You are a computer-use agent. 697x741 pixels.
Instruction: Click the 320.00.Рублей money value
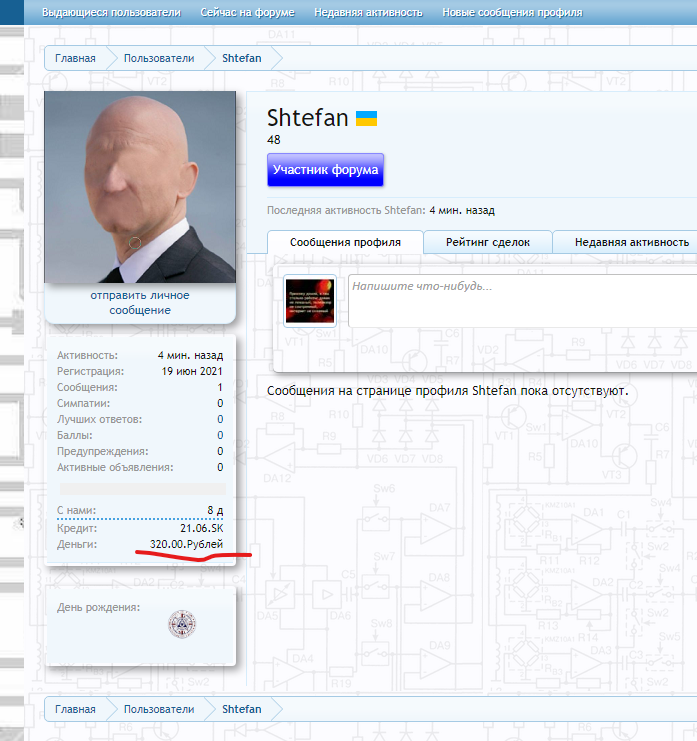click(x=186, y=544)
